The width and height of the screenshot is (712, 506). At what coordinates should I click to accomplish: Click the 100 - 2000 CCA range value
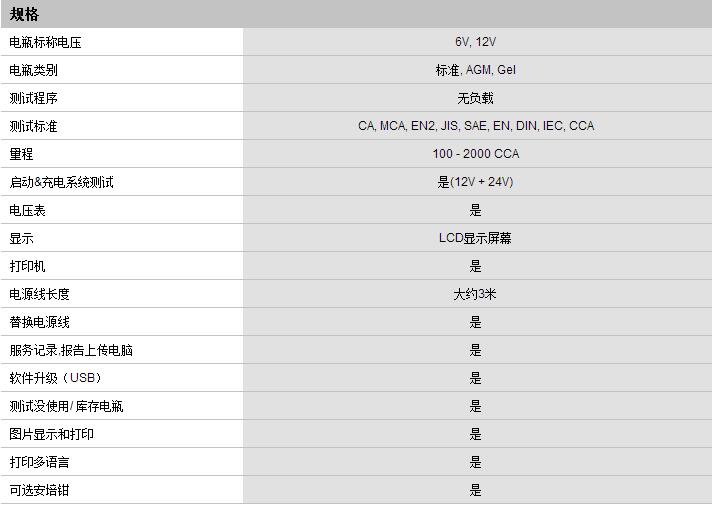tap(475, 154)
